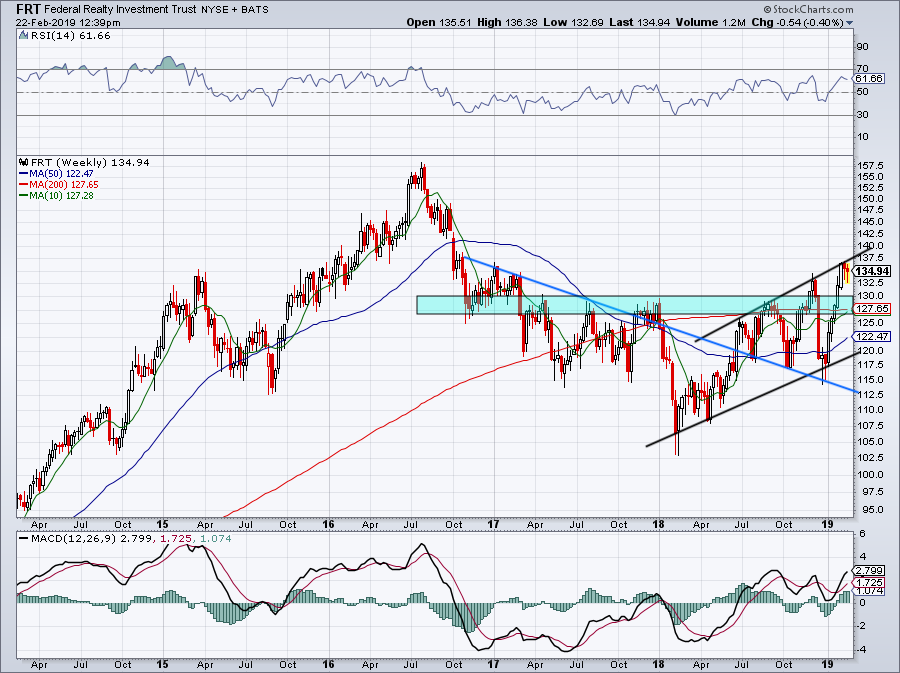Click year label 18 below the MACD panel
Viewport: 900px width, 673px height.
[x=658, y=665]
